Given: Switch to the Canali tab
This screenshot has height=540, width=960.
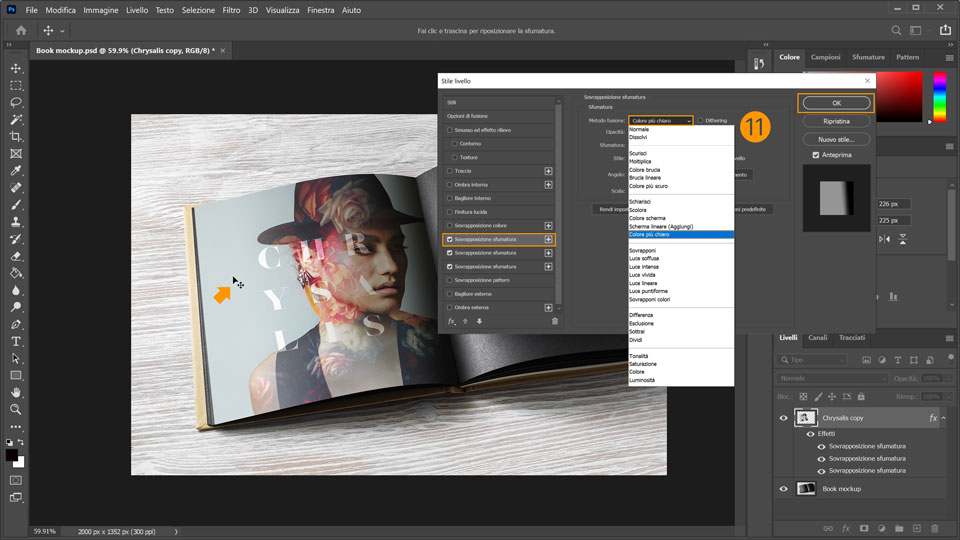Looking at the screenshot, I should point(817,337).
